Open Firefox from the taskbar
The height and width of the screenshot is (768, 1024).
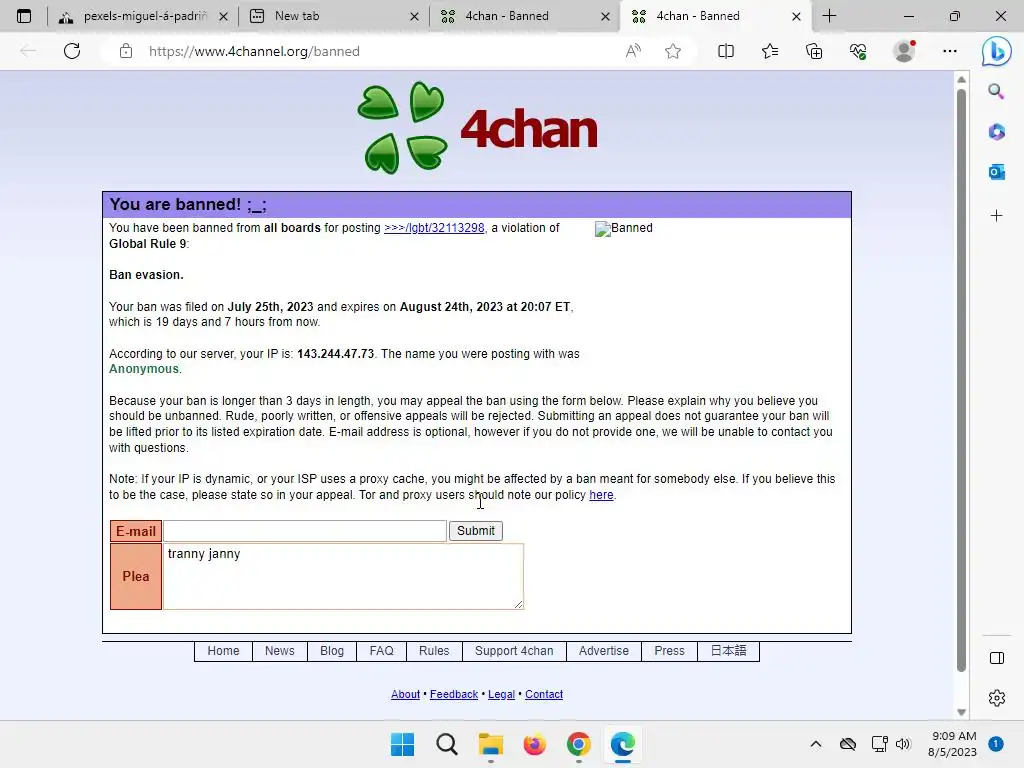pos(534,744)
